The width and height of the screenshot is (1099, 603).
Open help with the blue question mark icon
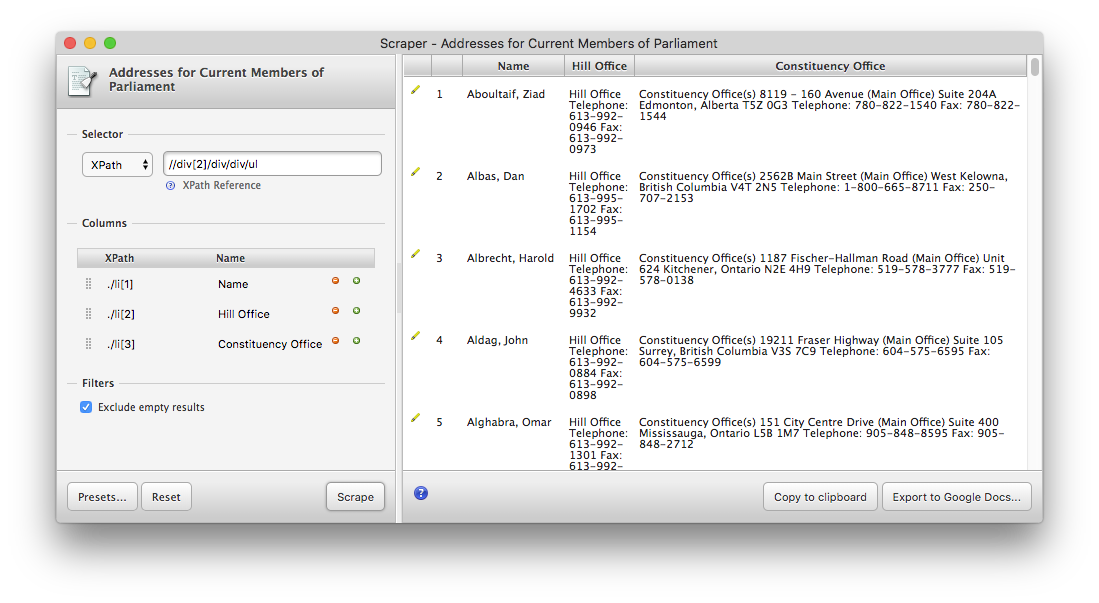pos(420,492)
